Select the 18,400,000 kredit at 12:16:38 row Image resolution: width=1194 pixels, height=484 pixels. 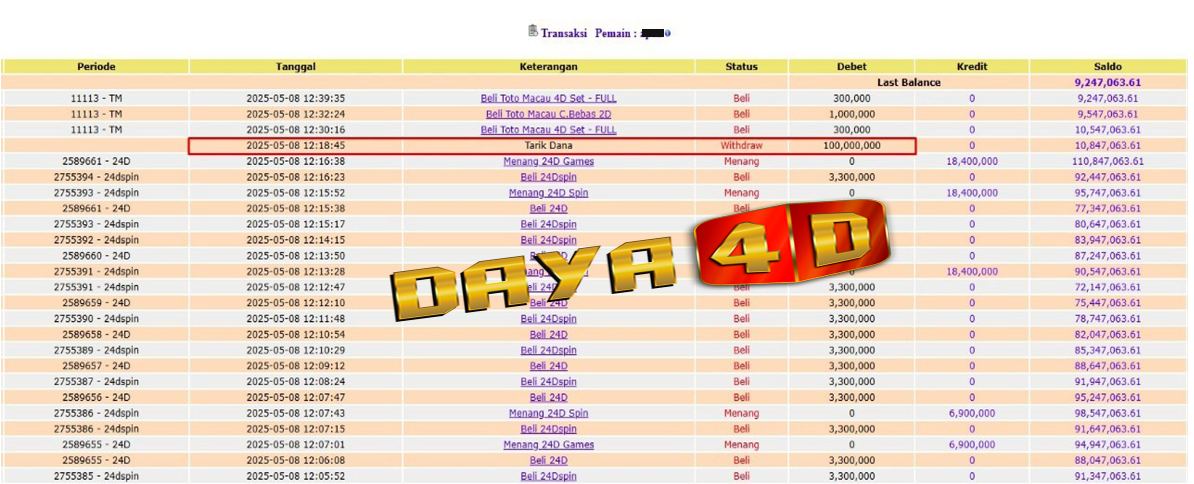coord(972,161)
